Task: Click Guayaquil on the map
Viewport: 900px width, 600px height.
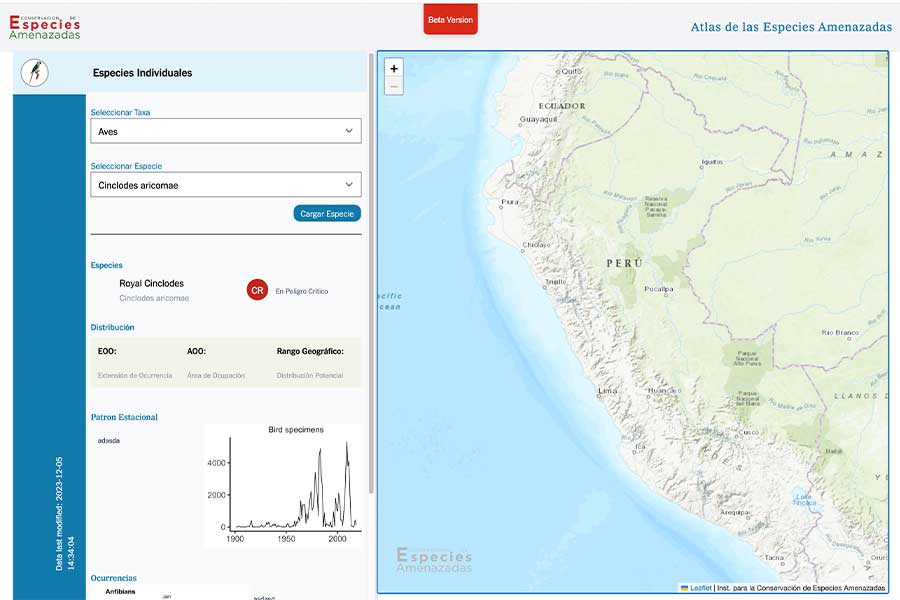Action: 538,119
